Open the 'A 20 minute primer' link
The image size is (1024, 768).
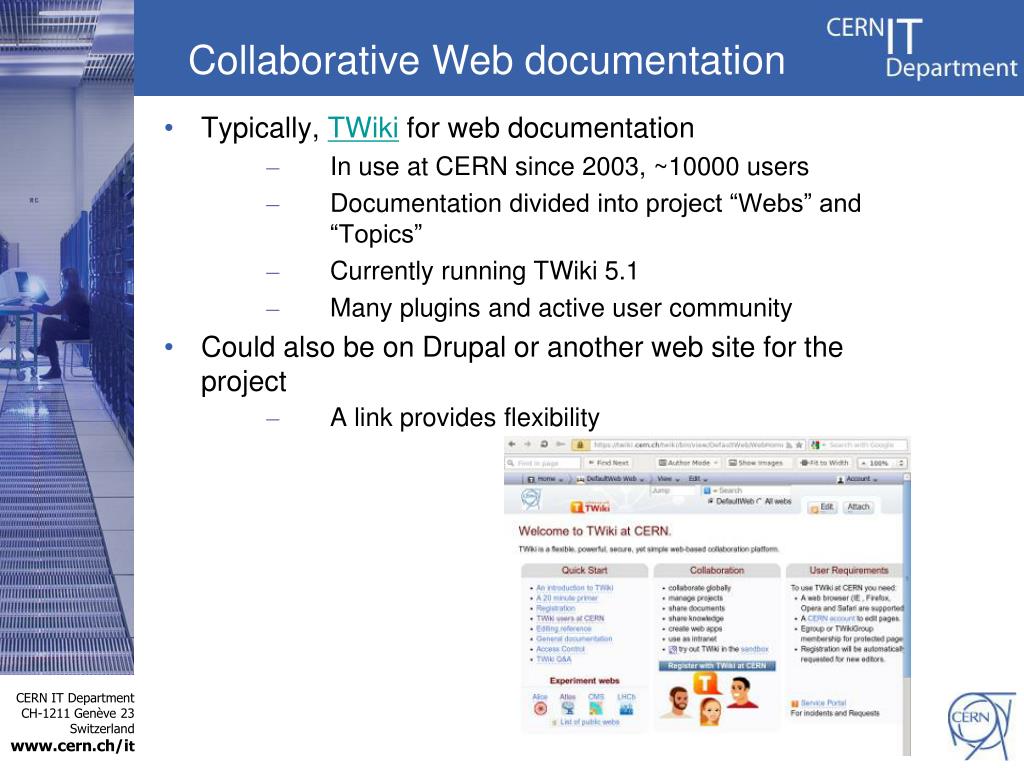[x=567, y=598]
